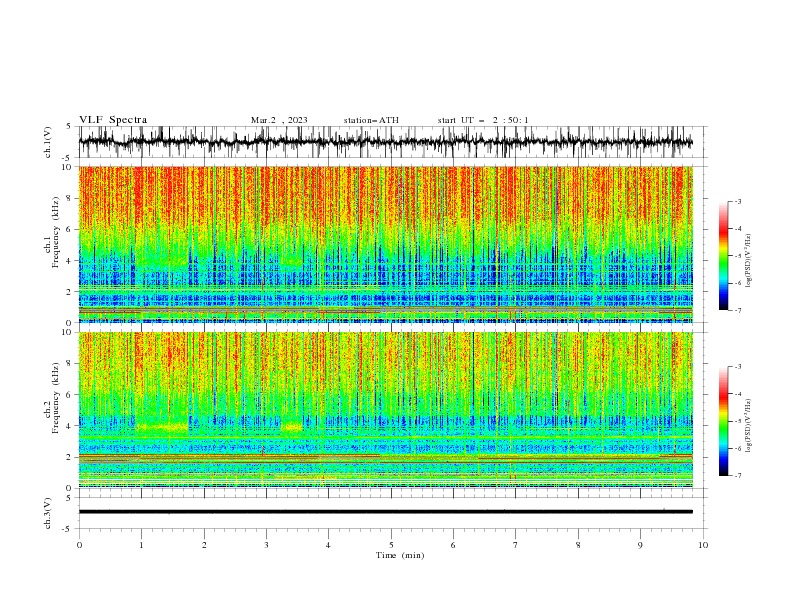Click the "8" kHz tick on ch.1 frequency axis
The height and width of the screenshot is (612, 792).
coord(70,198)
